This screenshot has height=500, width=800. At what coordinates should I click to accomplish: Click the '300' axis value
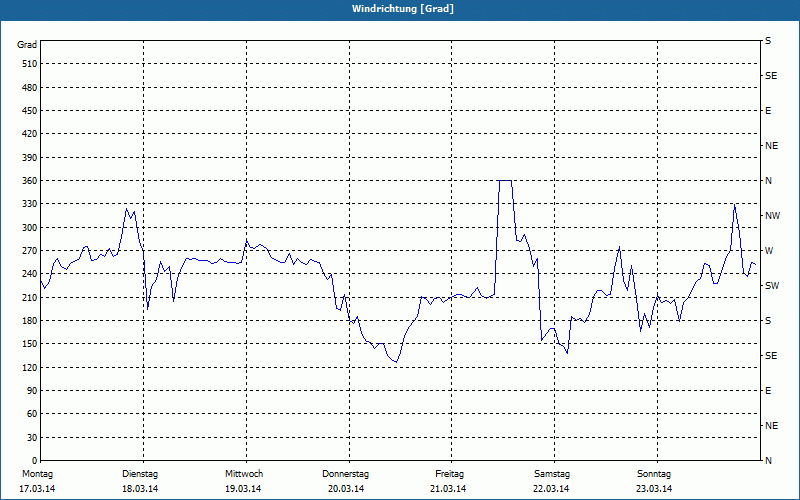click(30, 228)
